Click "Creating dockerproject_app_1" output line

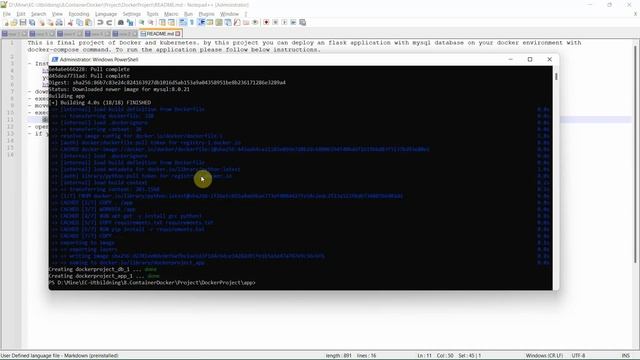(x=104, y=276)
